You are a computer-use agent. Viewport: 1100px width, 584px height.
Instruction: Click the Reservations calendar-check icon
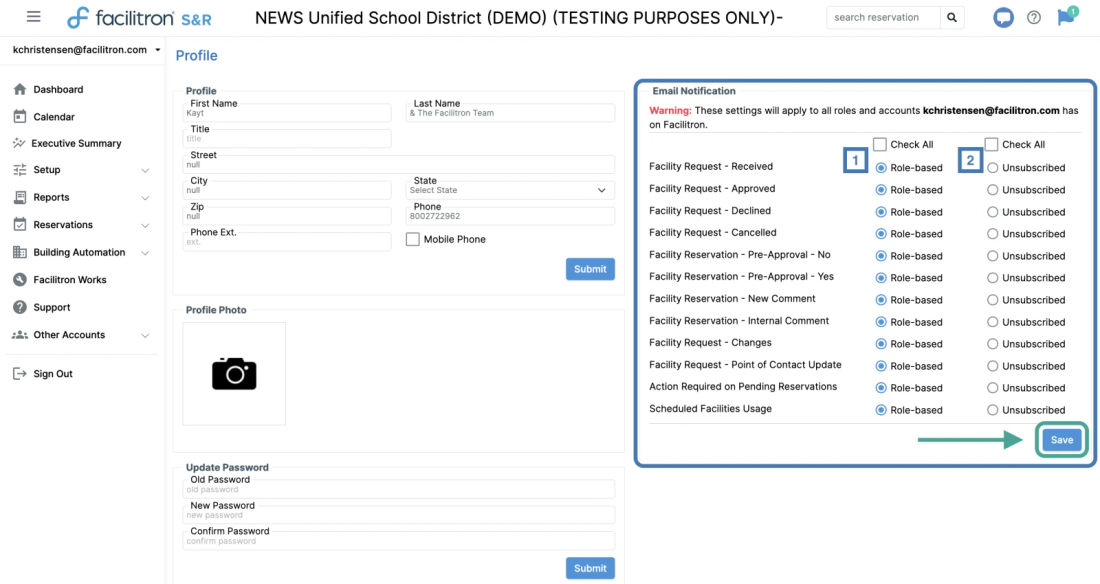pos(20,225)
